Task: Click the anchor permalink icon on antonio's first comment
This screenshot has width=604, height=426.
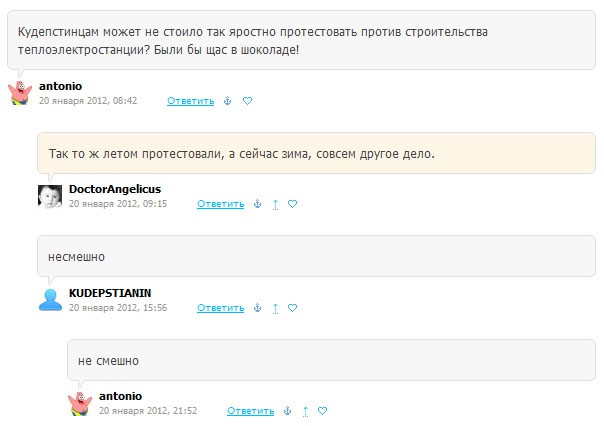Action: pyautogui.click(x=227, y=101)
